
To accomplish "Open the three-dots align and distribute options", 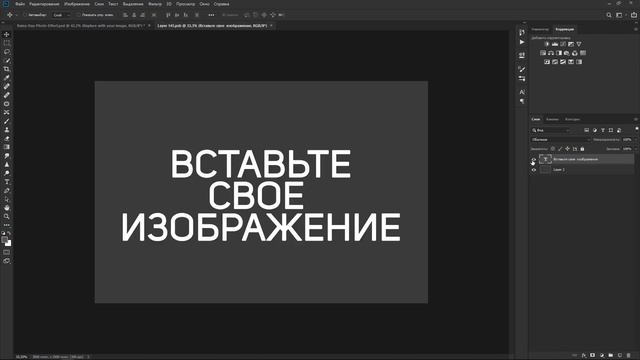I will (x=211, y=15).
